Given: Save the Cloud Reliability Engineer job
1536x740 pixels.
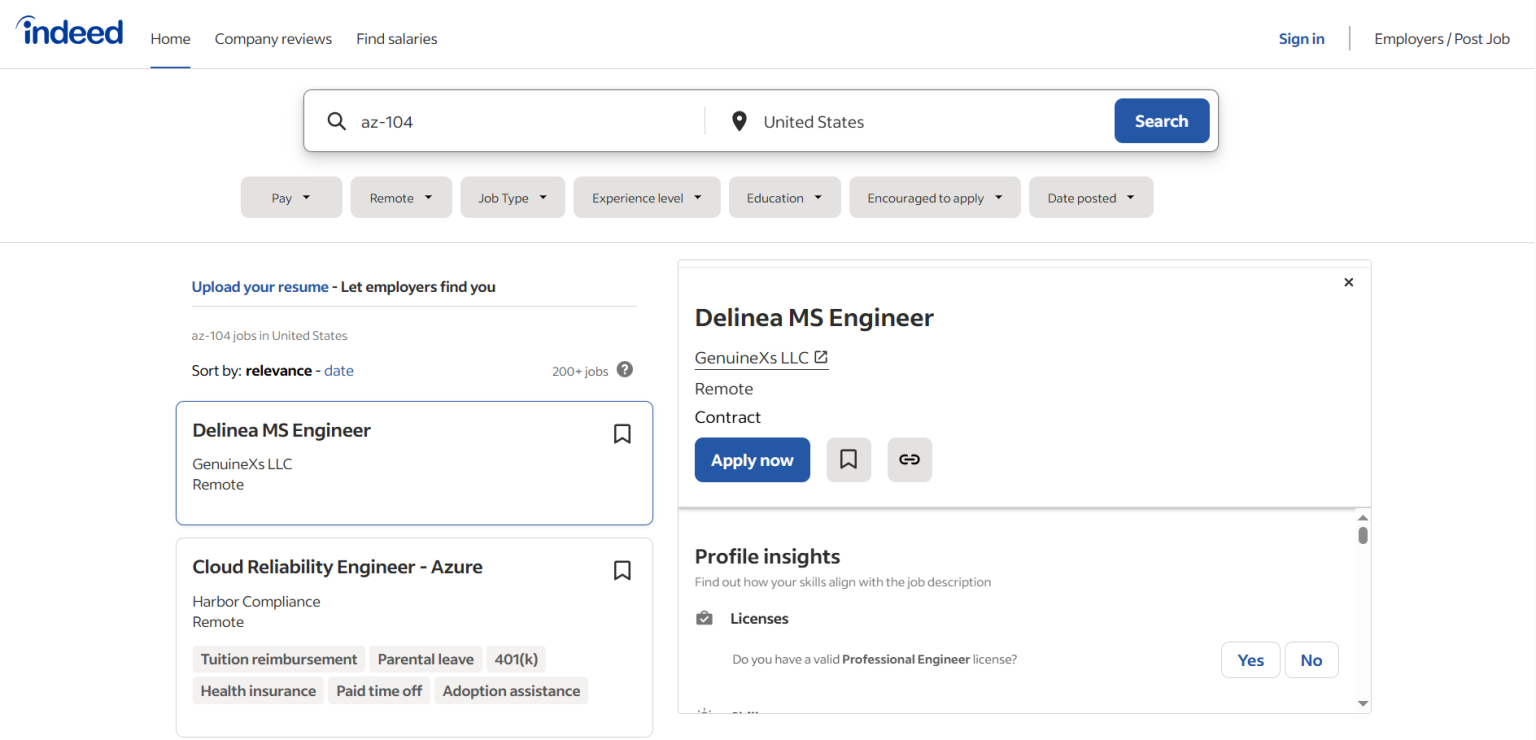Looking at the screenshot, I should coord(622,570).
